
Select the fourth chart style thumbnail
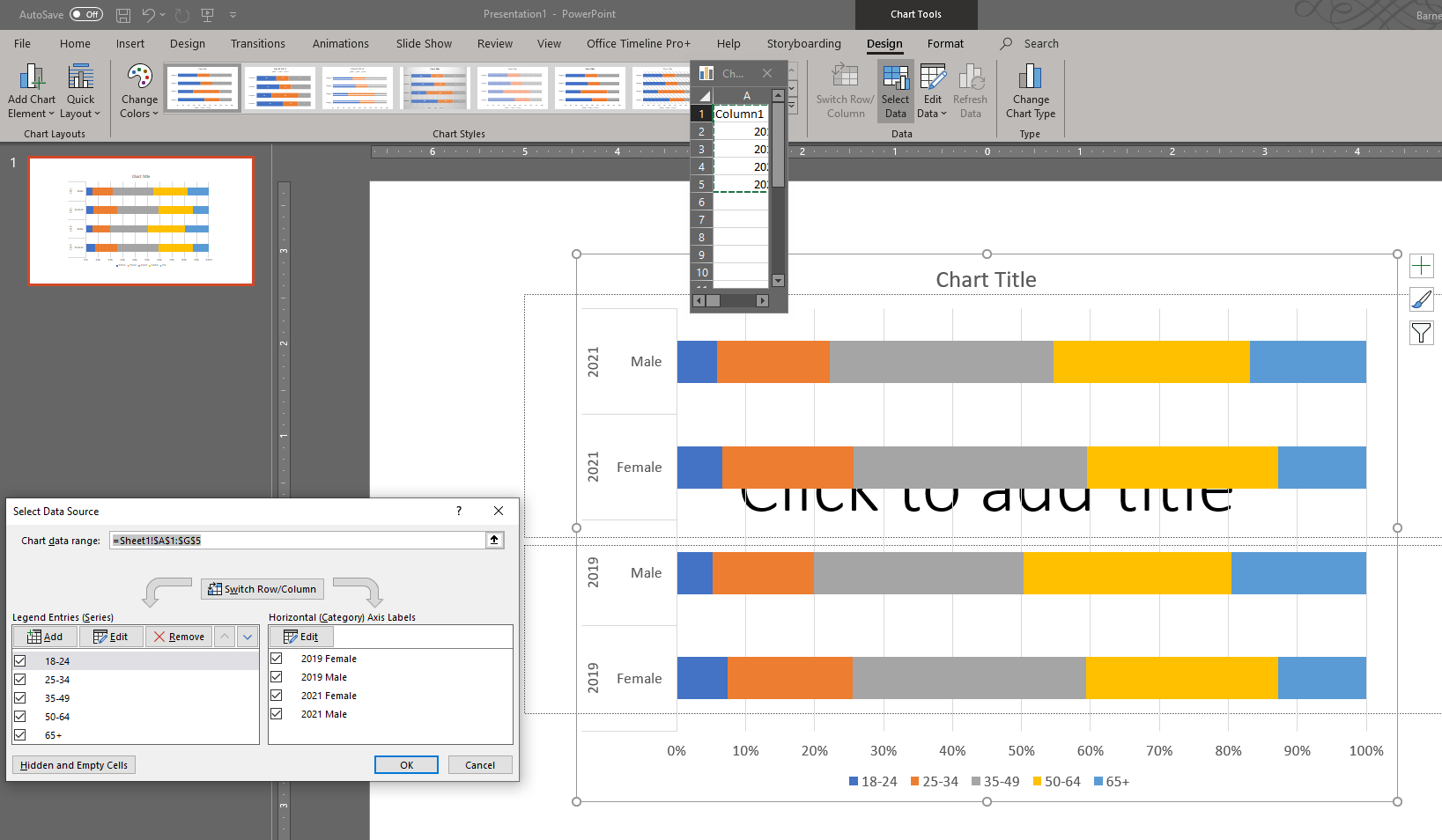(x=435, y=88)
